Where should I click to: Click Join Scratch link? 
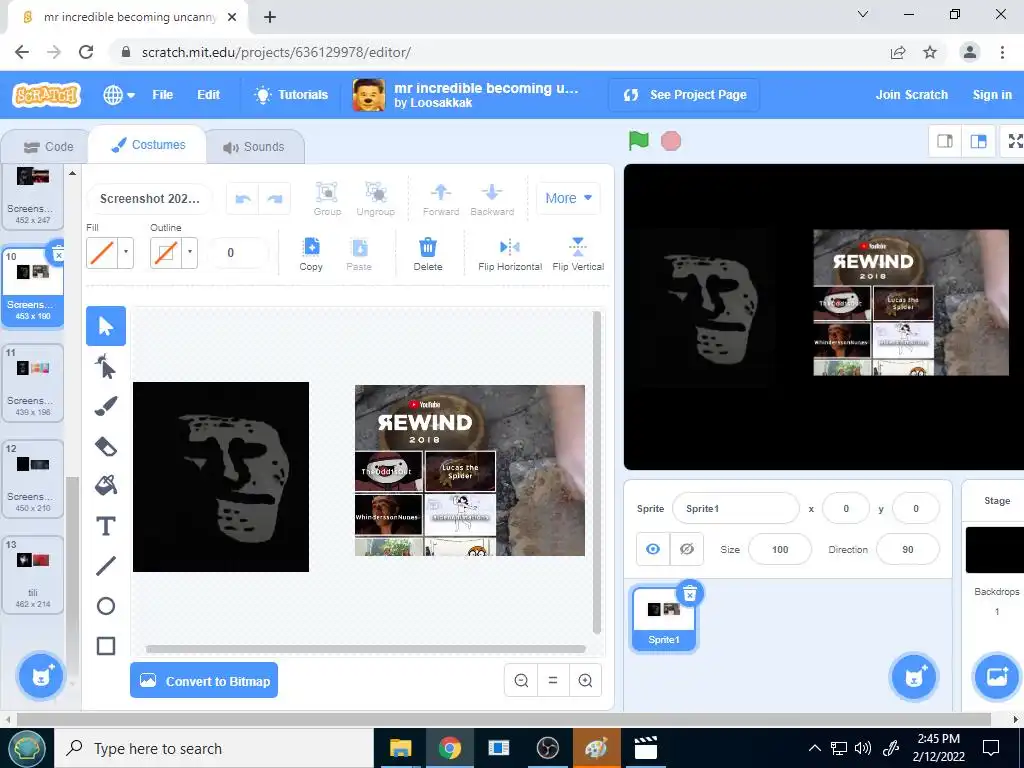pos(912,95)
